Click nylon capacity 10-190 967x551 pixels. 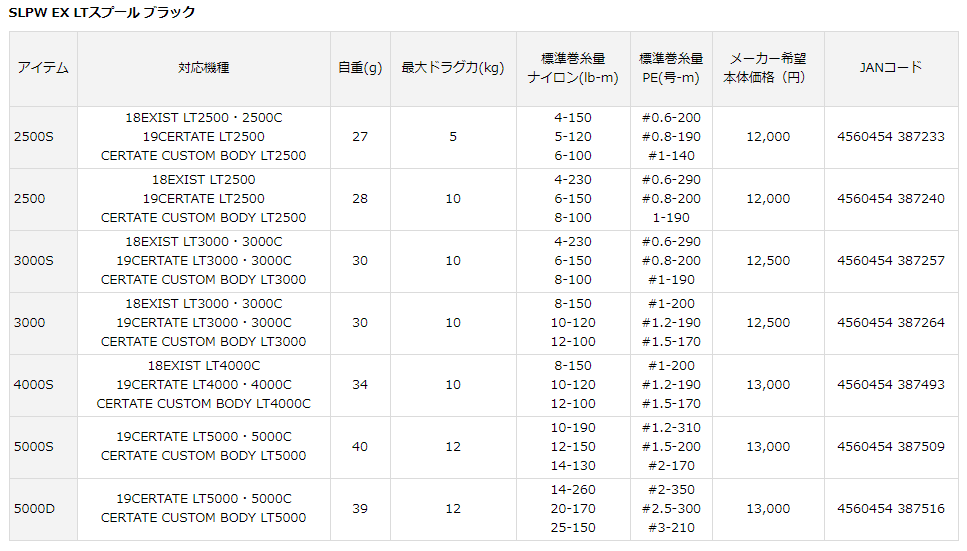pos(573,428)
